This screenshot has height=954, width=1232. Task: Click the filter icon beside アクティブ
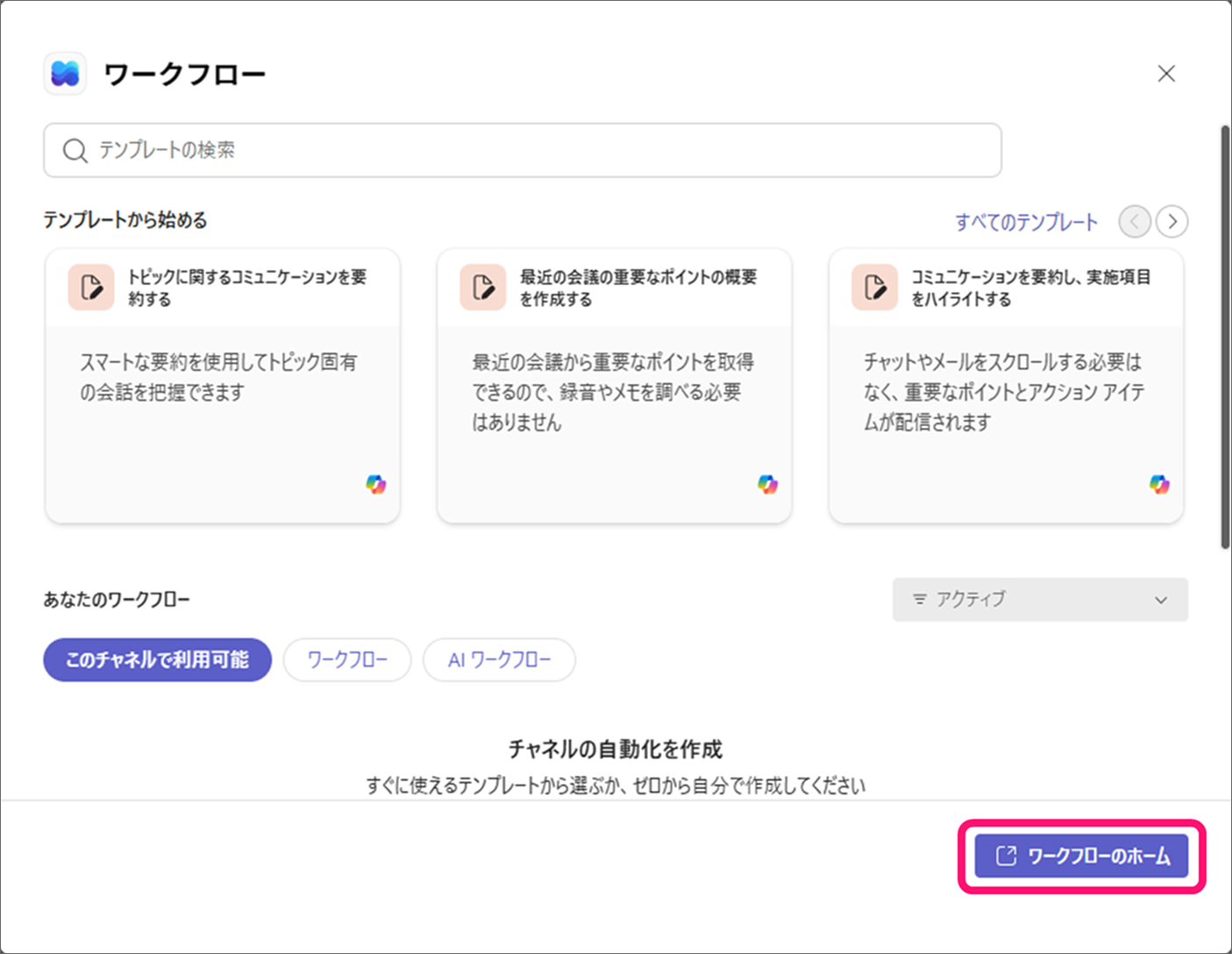pyautogui.click(x=920, y=600)
